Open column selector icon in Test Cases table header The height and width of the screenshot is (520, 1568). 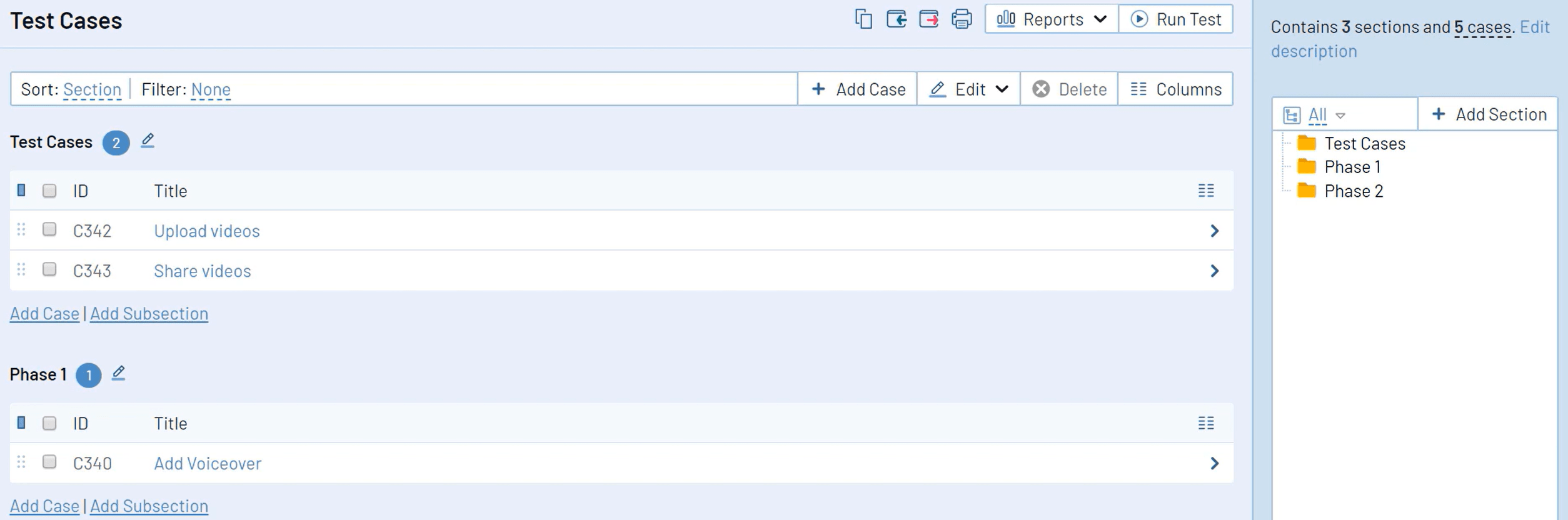click(1205, 191)
